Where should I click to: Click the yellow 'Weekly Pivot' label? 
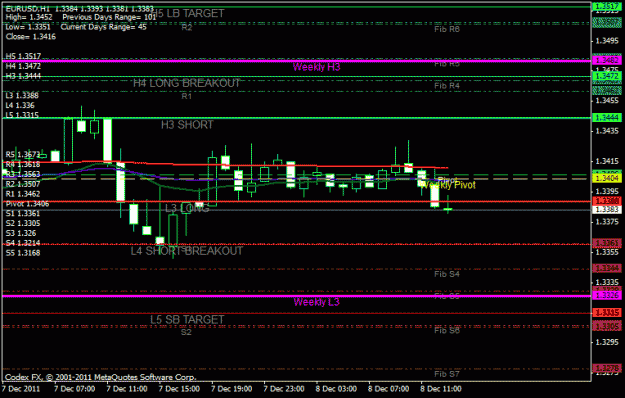(x=449, y=185)
